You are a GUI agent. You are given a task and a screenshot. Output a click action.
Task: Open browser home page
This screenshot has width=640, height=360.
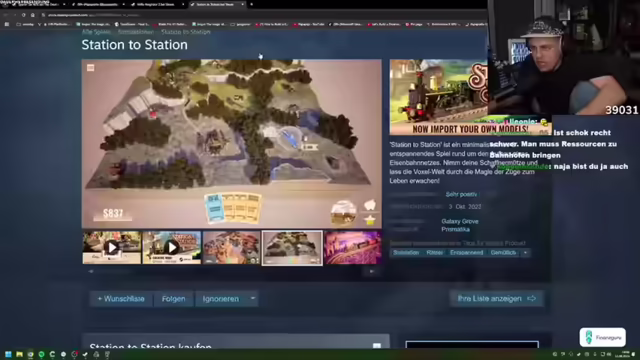click(33, 15)
